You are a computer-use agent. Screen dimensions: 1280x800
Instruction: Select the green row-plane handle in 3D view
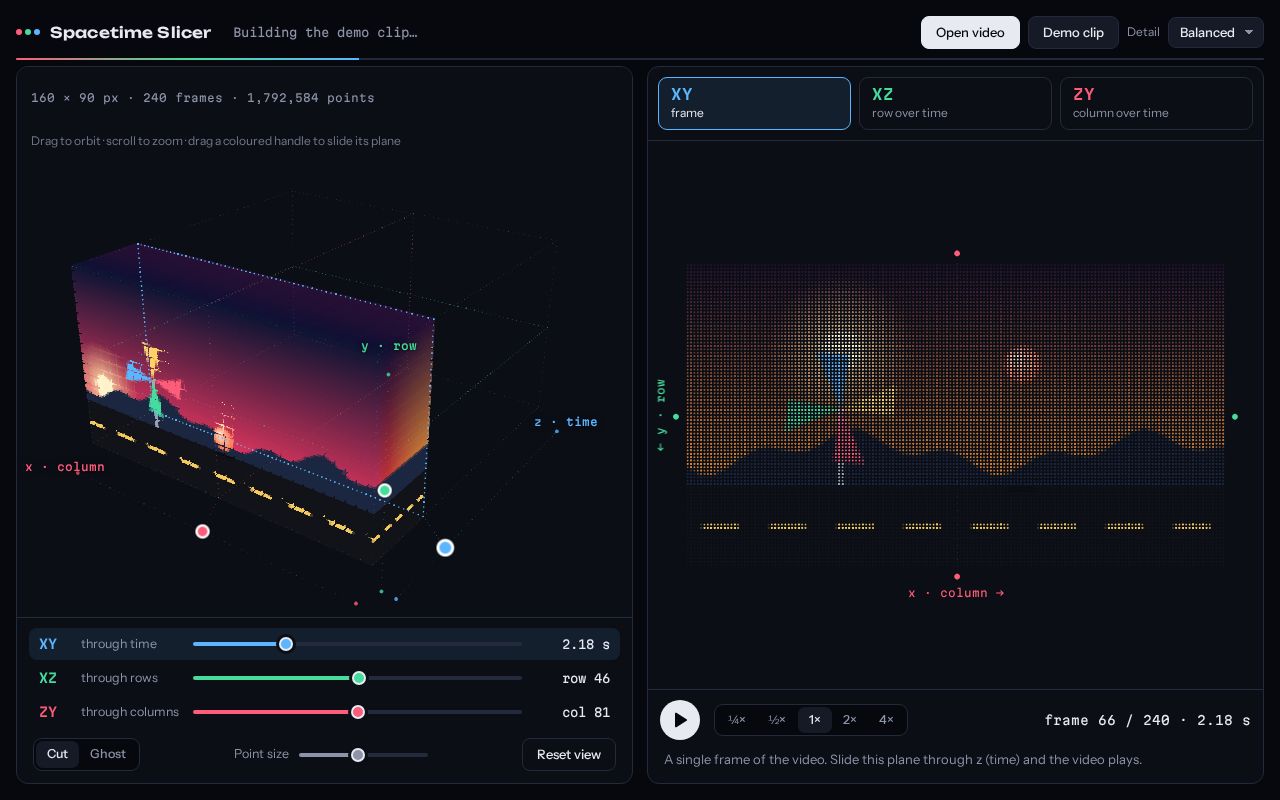click(385, 490)
